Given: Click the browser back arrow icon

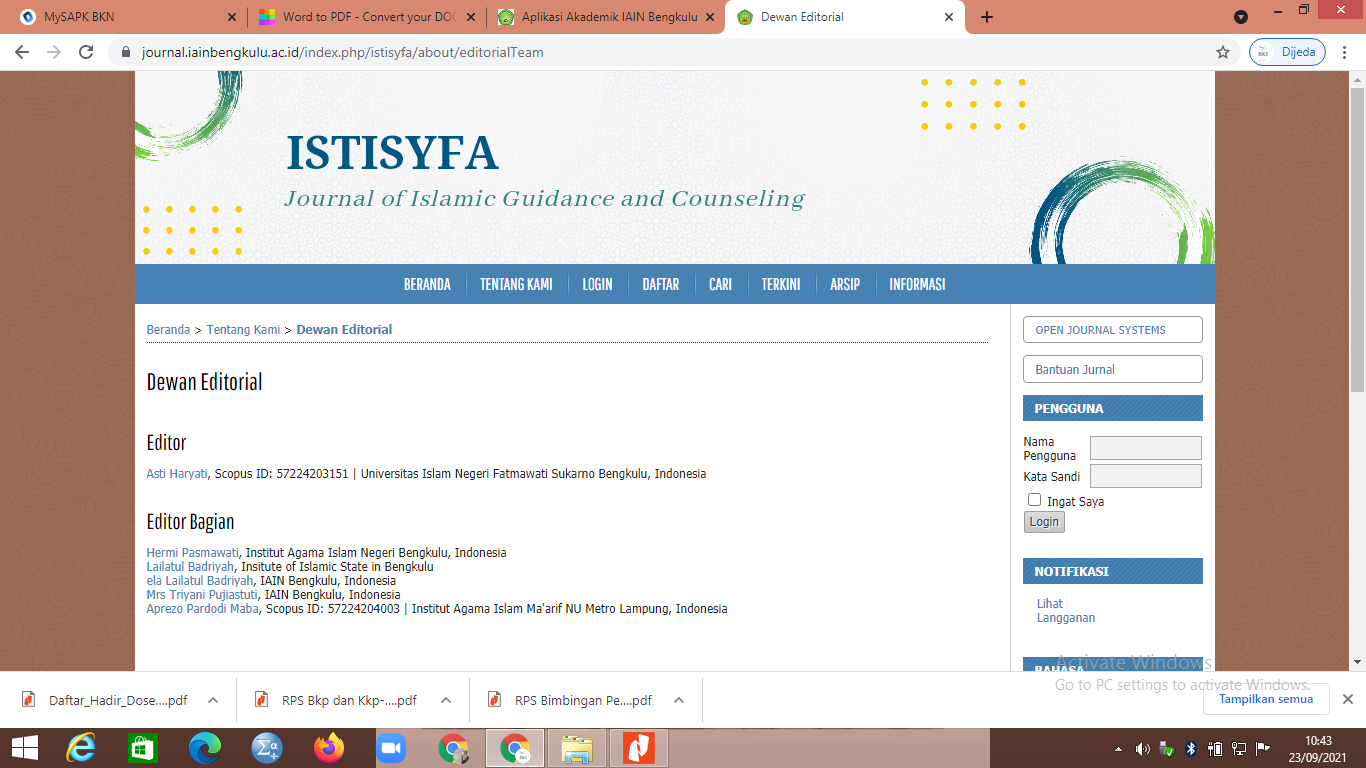Looking at the screenshot, I should [x=22, y=52].
